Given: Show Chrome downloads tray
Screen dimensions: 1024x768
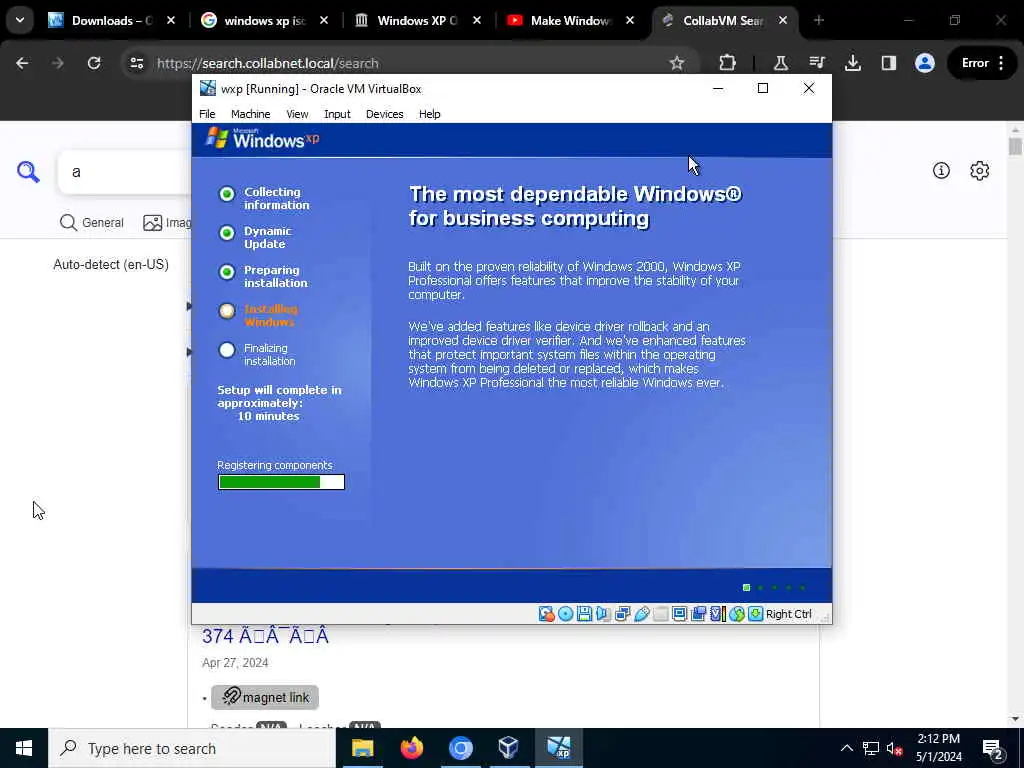Looking at the screenshot, I should coord(852,63).
